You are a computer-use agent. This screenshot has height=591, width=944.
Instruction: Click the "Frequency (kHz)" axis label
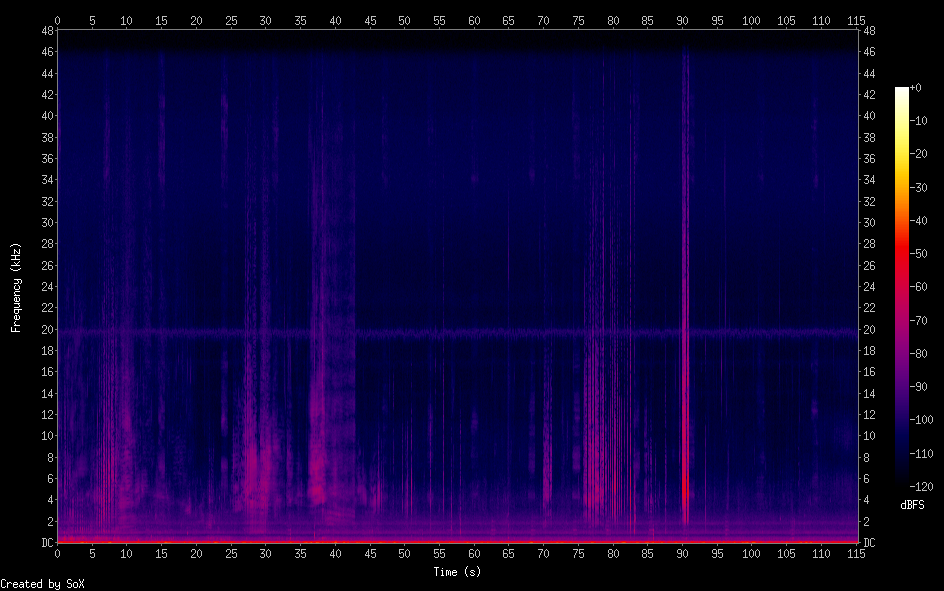16,286
